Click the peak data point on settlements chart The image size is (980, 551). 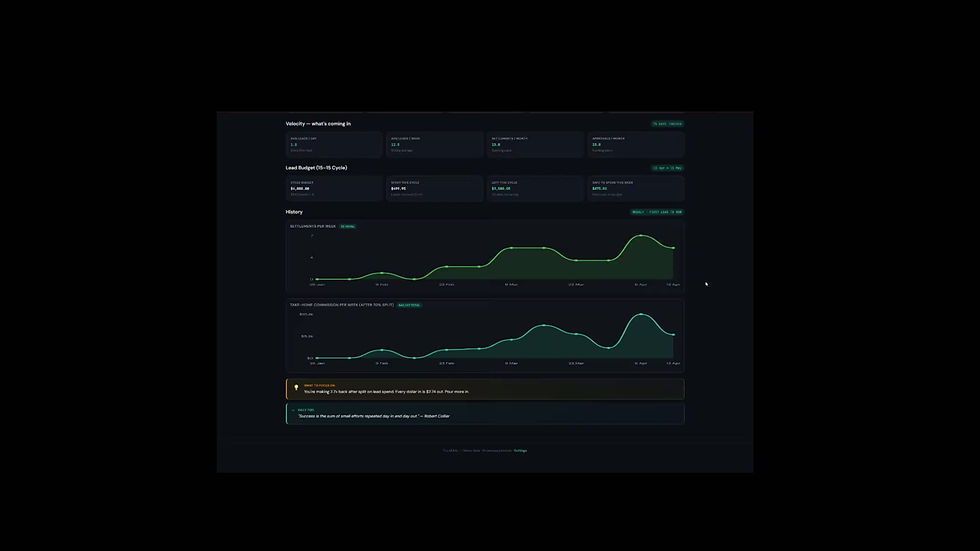(x=641, y=236)
